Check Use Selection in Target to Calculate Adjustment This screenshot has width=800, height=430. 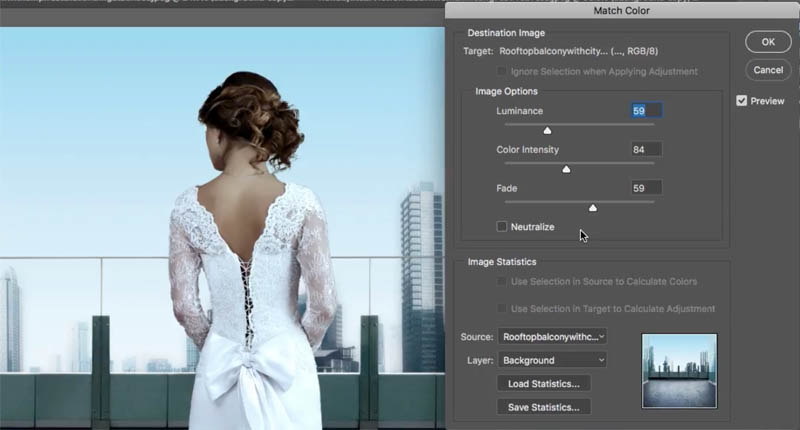(x=502, y=308)
